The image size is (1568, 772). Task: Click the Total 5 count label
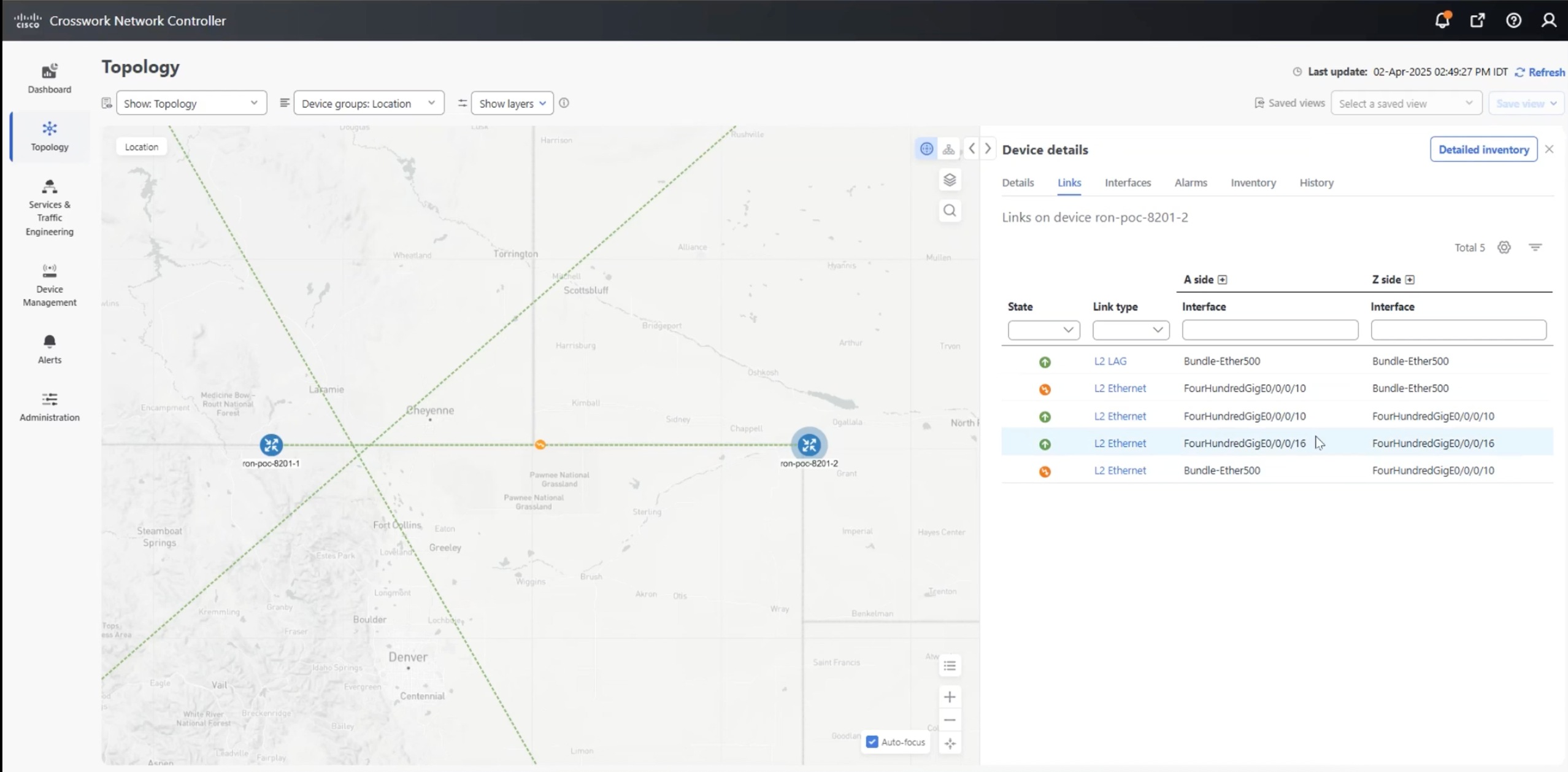pyautogui.click(x=1469, y=248)
